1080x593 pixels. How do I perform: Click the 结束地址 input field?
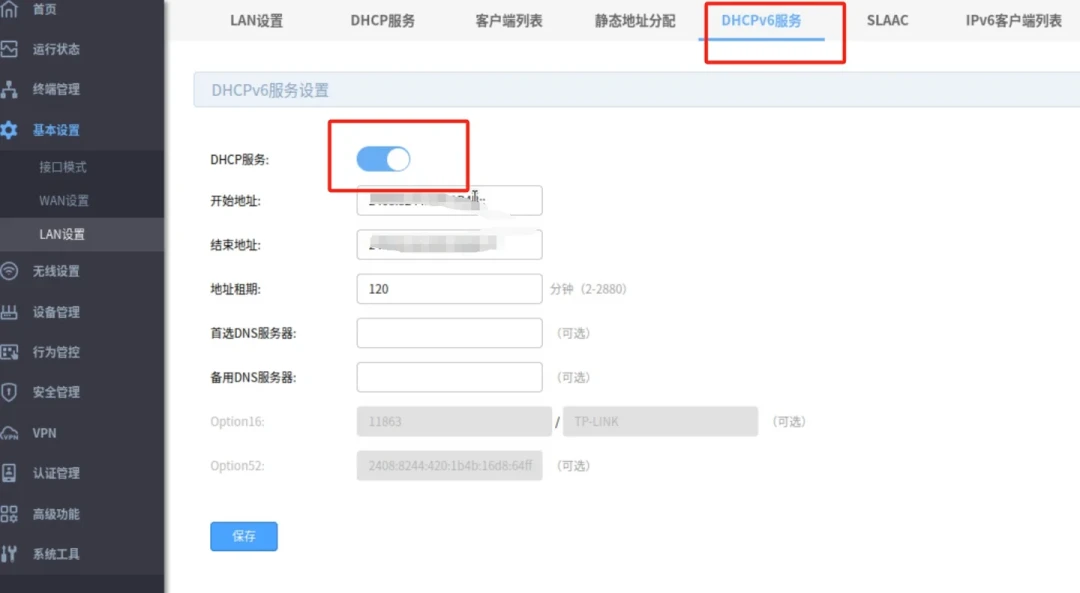(x=449, y=245)
